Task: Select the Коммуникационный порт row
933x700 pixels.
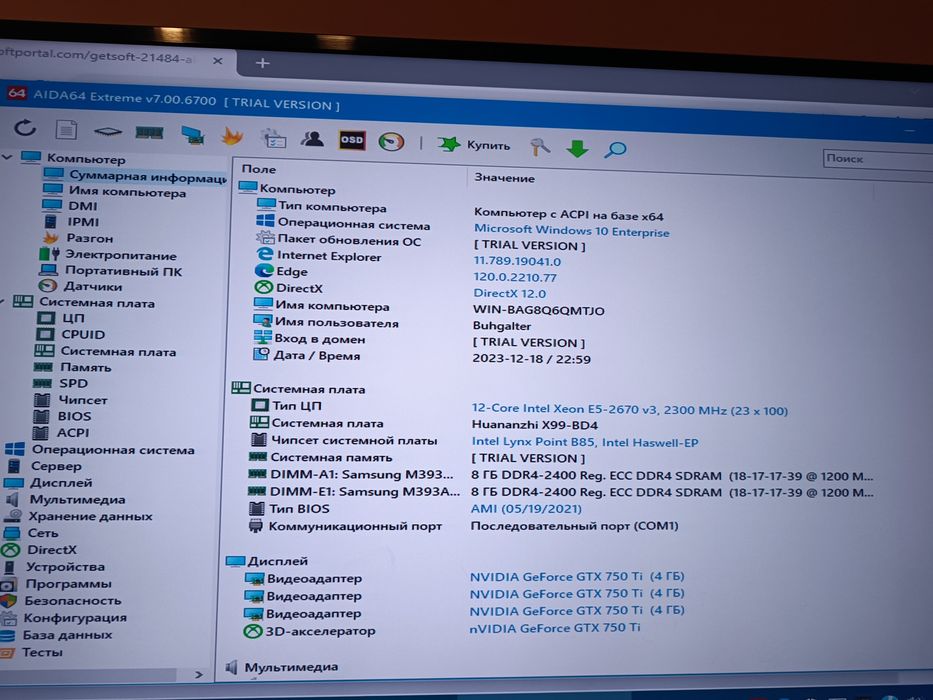Action: (x=464, y=526)
